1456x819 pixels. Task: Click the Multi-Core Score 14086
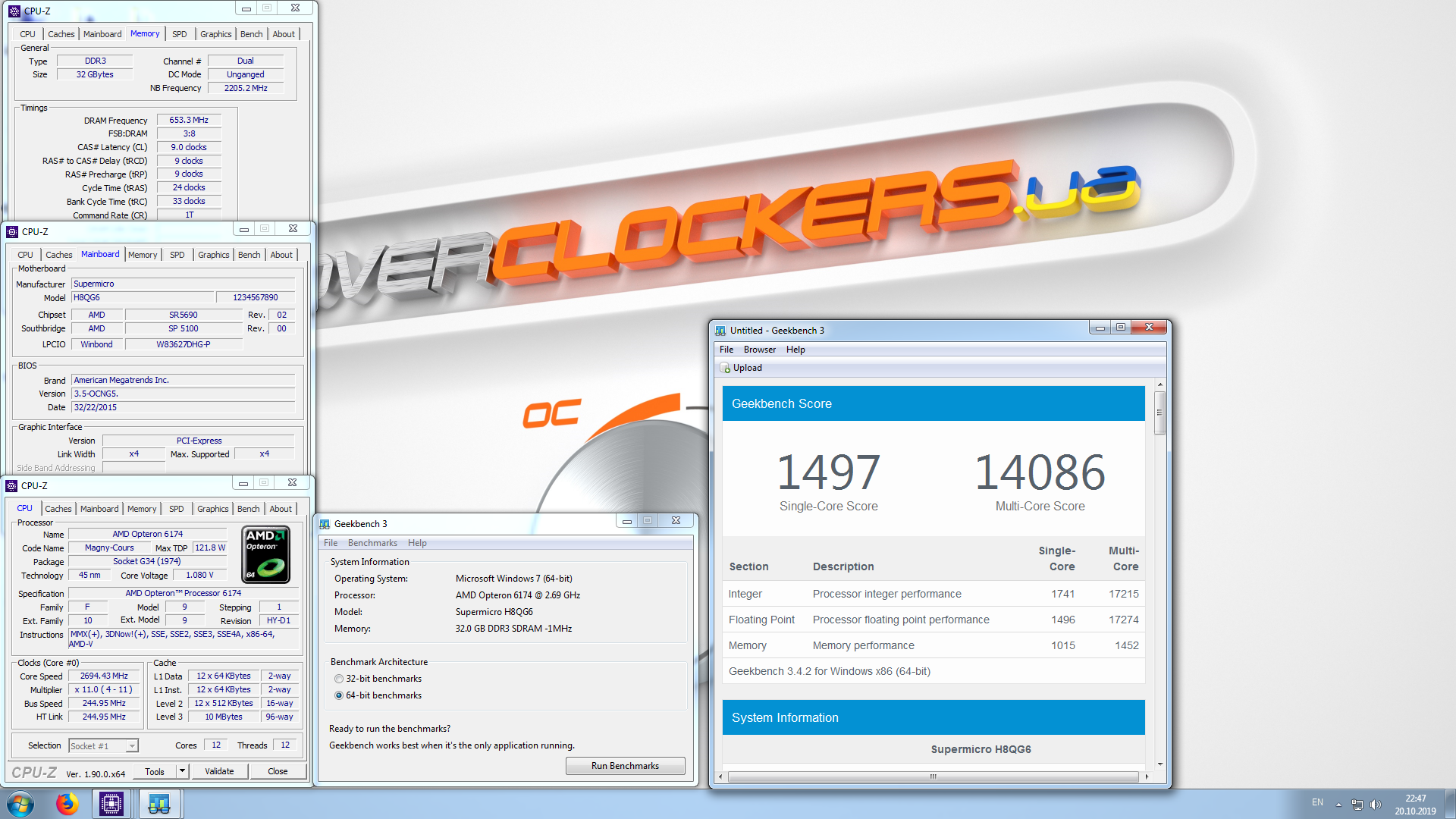pos(1040,472)
